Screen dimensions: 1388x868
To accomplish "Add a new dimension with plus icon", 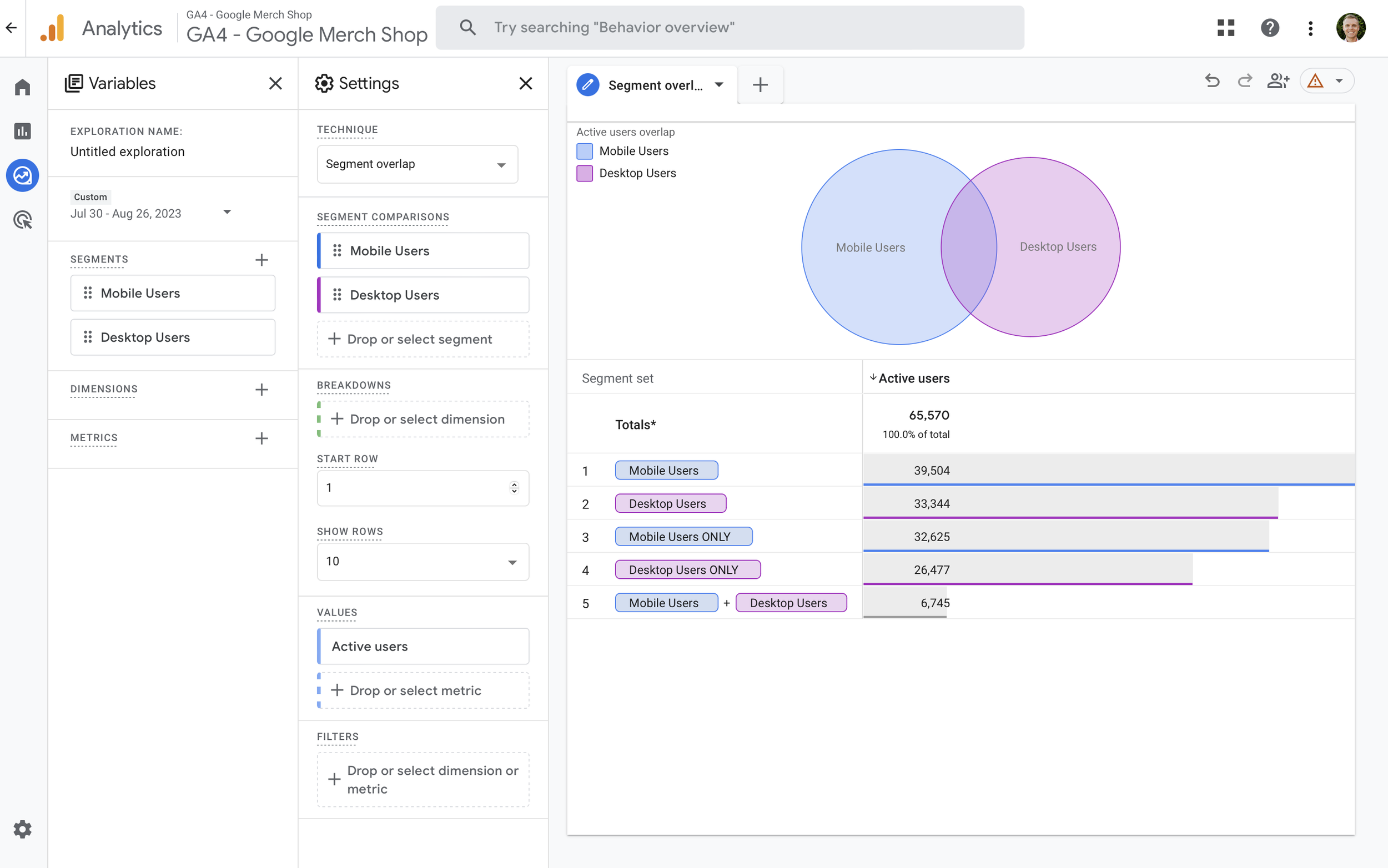I will [262, 390].
